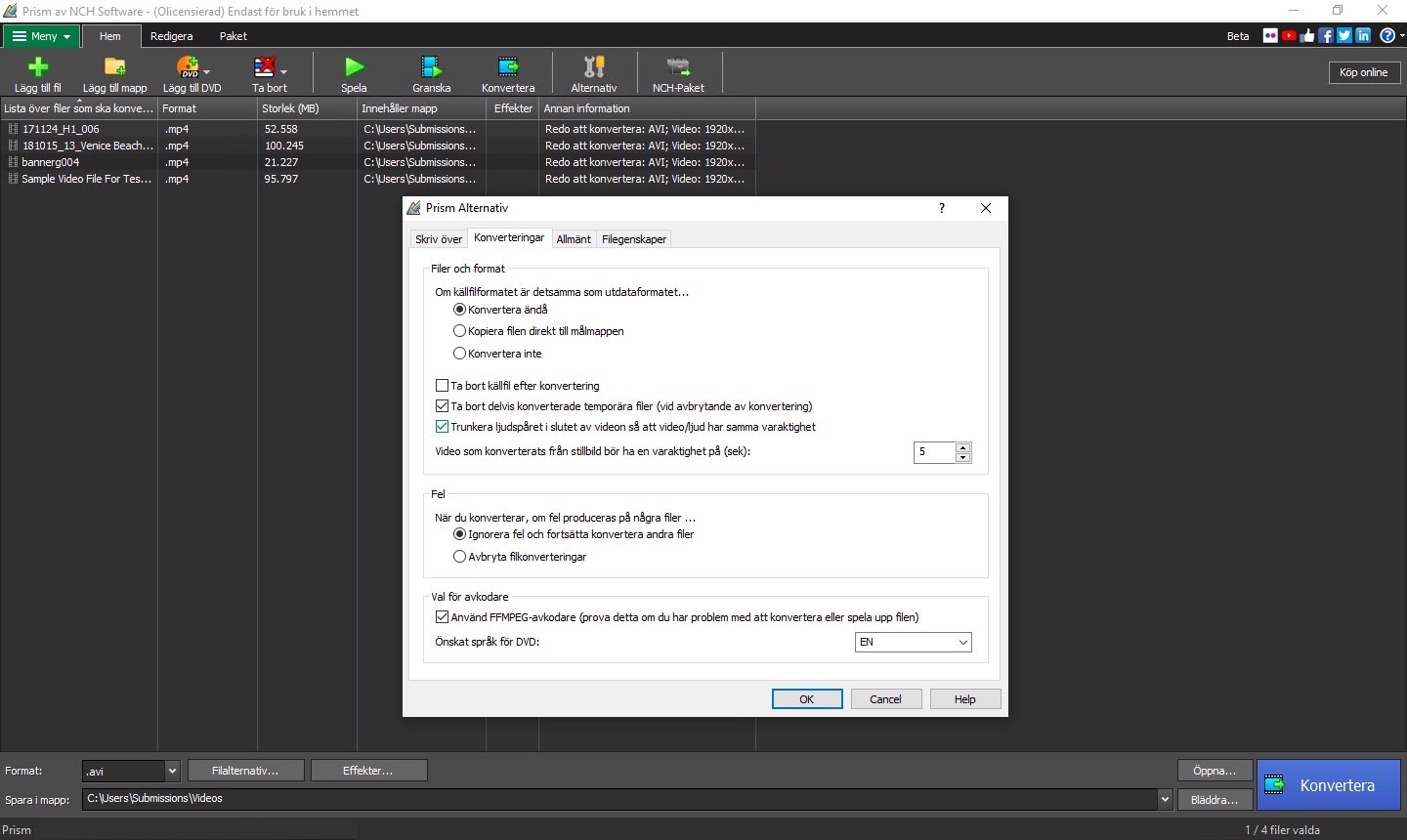Screen dimensions: 1407x840
Task: Click the Effekter... button at the bottom
Action: 368,771
